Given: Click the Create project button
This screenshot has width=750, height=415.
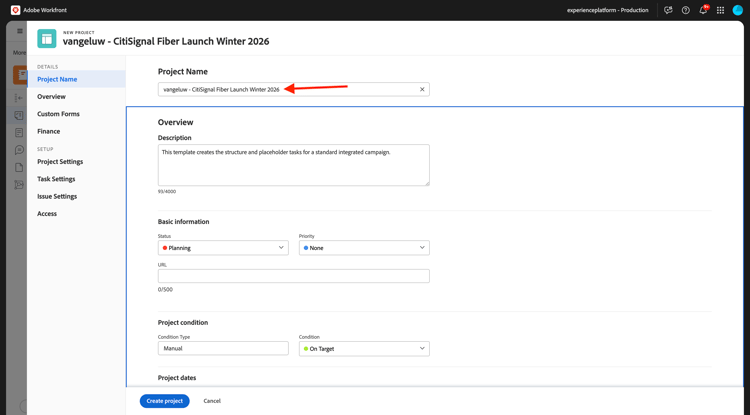Looking at the screenshot, I should pos(165,401).
